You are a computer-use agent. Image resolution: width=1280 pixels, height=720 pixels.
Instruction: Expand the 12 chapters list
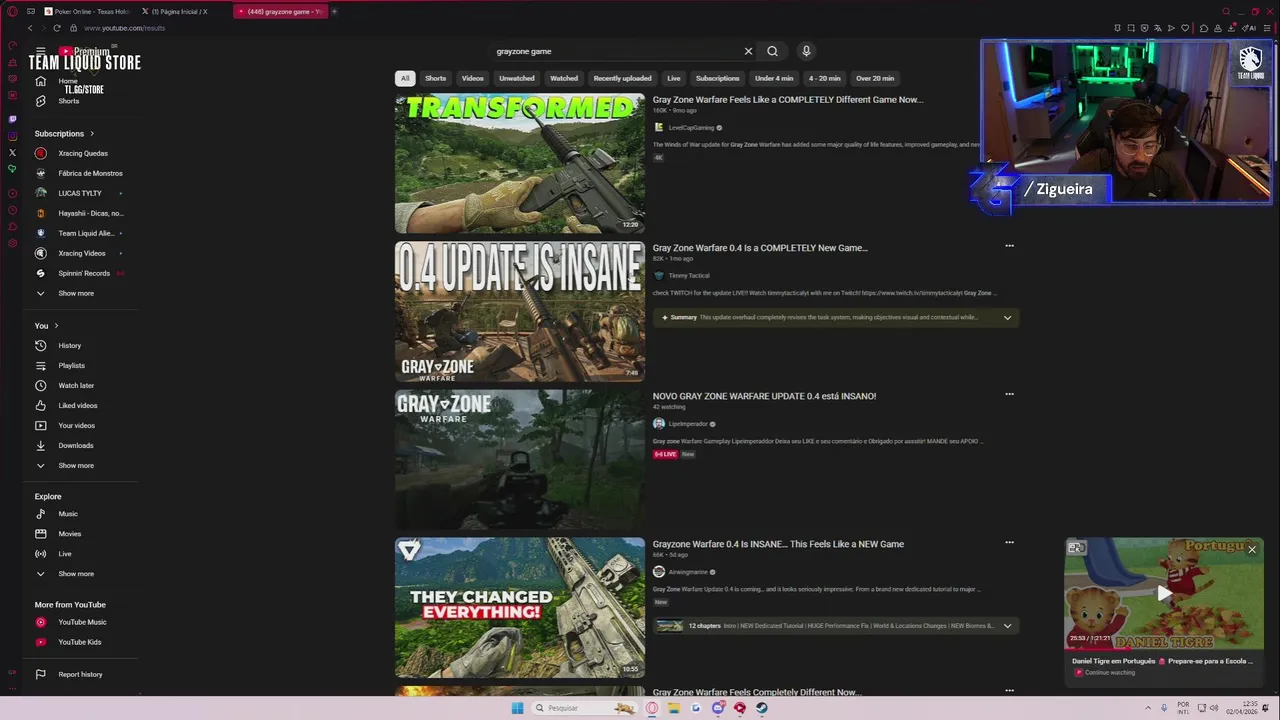tap(1007, 626)
